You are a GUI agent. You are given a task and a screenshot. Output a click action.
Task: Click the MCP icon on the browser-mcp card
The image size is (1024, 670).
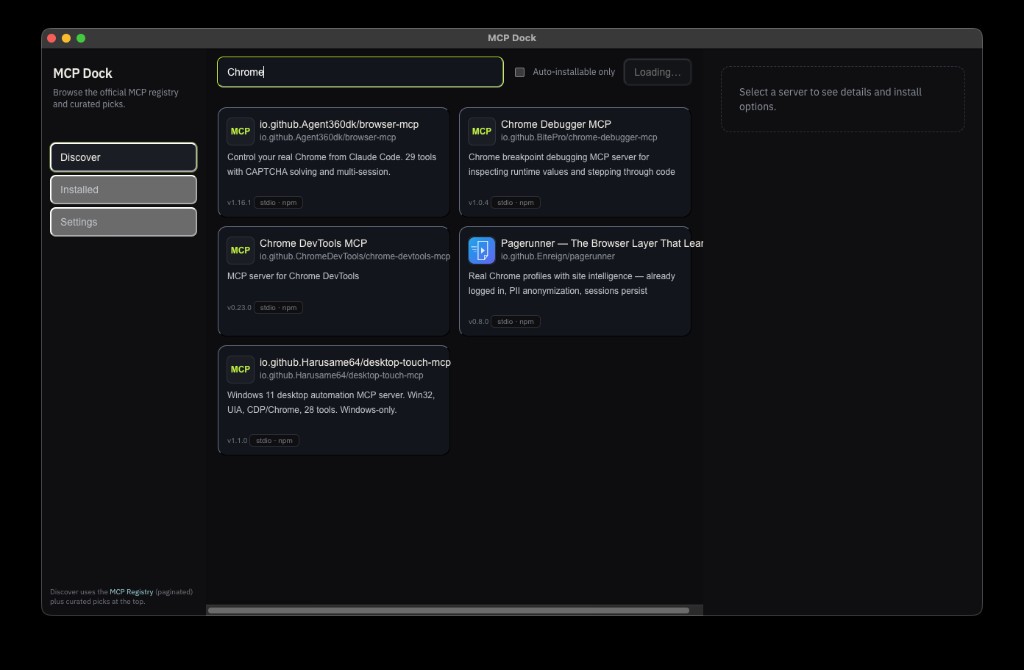tap(240, 131)
